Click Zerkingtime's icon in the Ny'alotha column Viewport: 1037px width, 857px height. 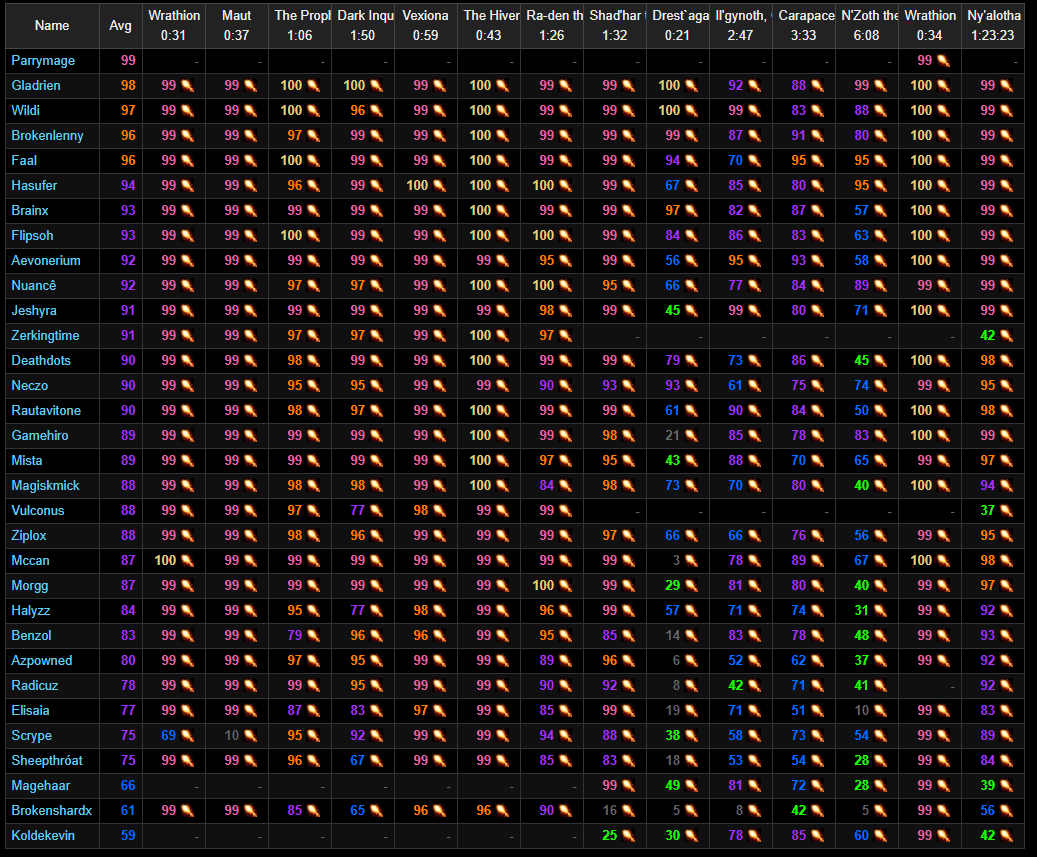(1007, 336)
